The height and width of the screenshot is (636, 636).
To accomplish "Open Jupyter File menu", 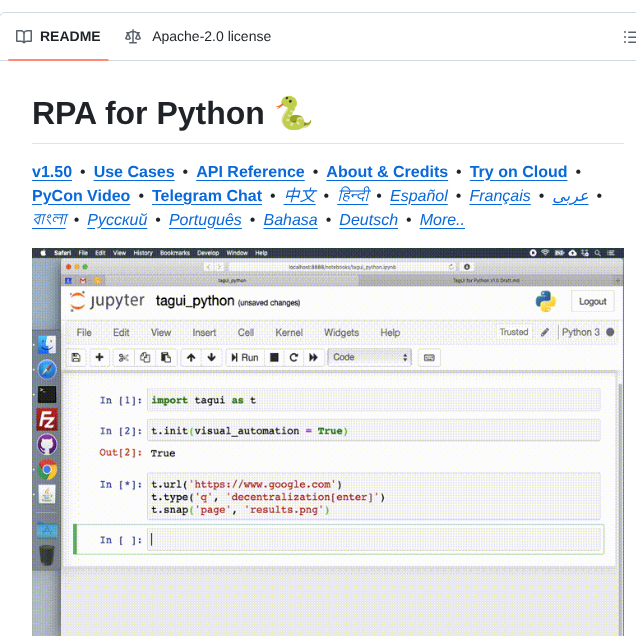I will [x=84, y=333].
